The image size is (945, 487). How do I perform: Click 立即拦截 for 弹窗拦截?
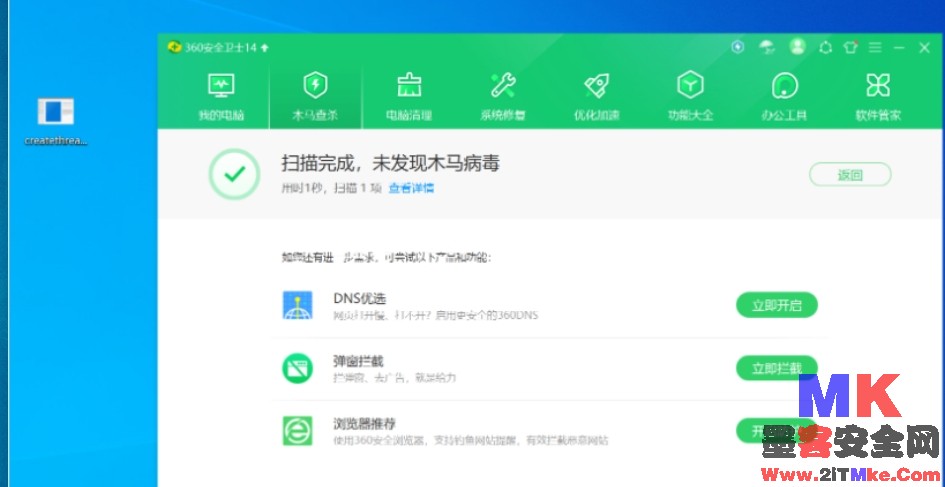pos(777,368)
